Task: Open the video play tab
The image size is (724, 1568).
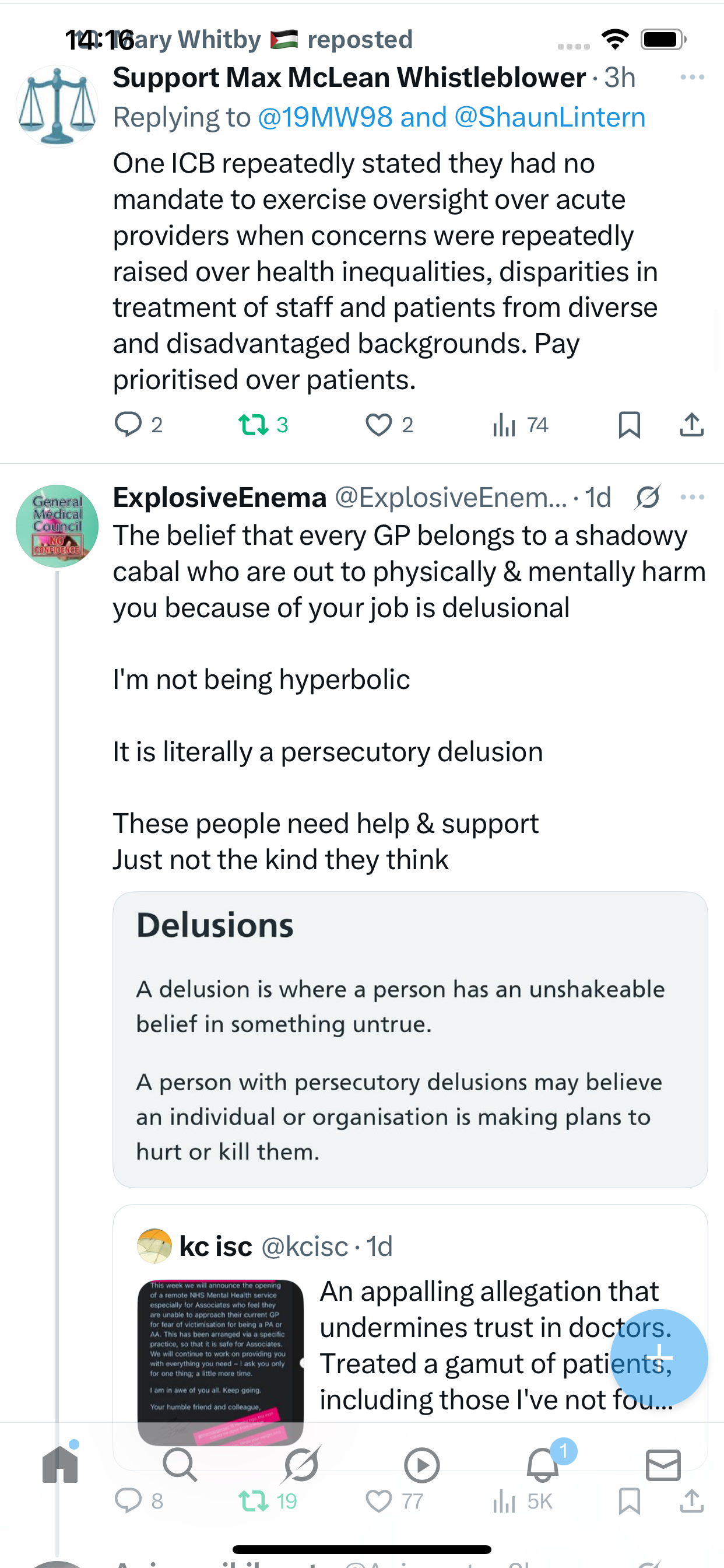Action: point(421,1465)
